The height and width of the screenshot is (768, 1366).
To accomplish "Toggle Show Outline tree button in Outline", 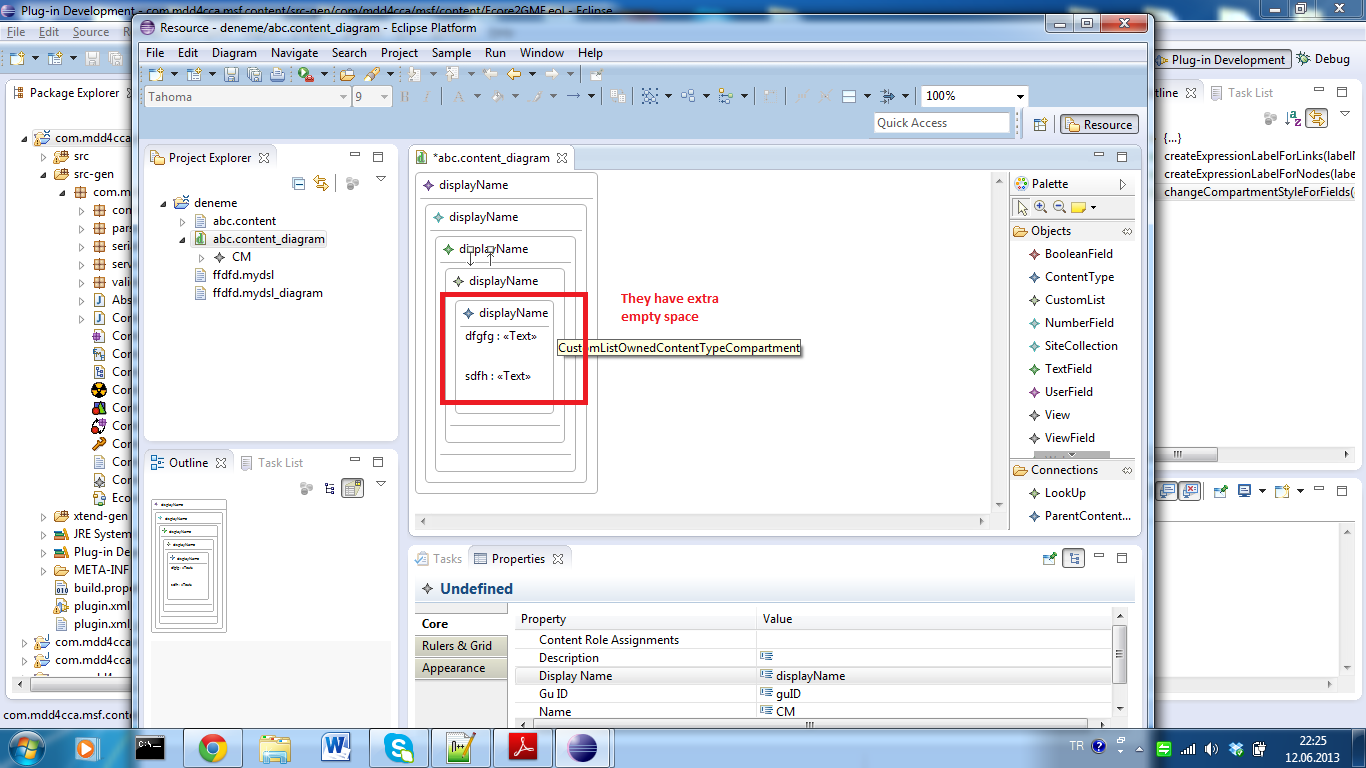I will [x=329, y=488].
